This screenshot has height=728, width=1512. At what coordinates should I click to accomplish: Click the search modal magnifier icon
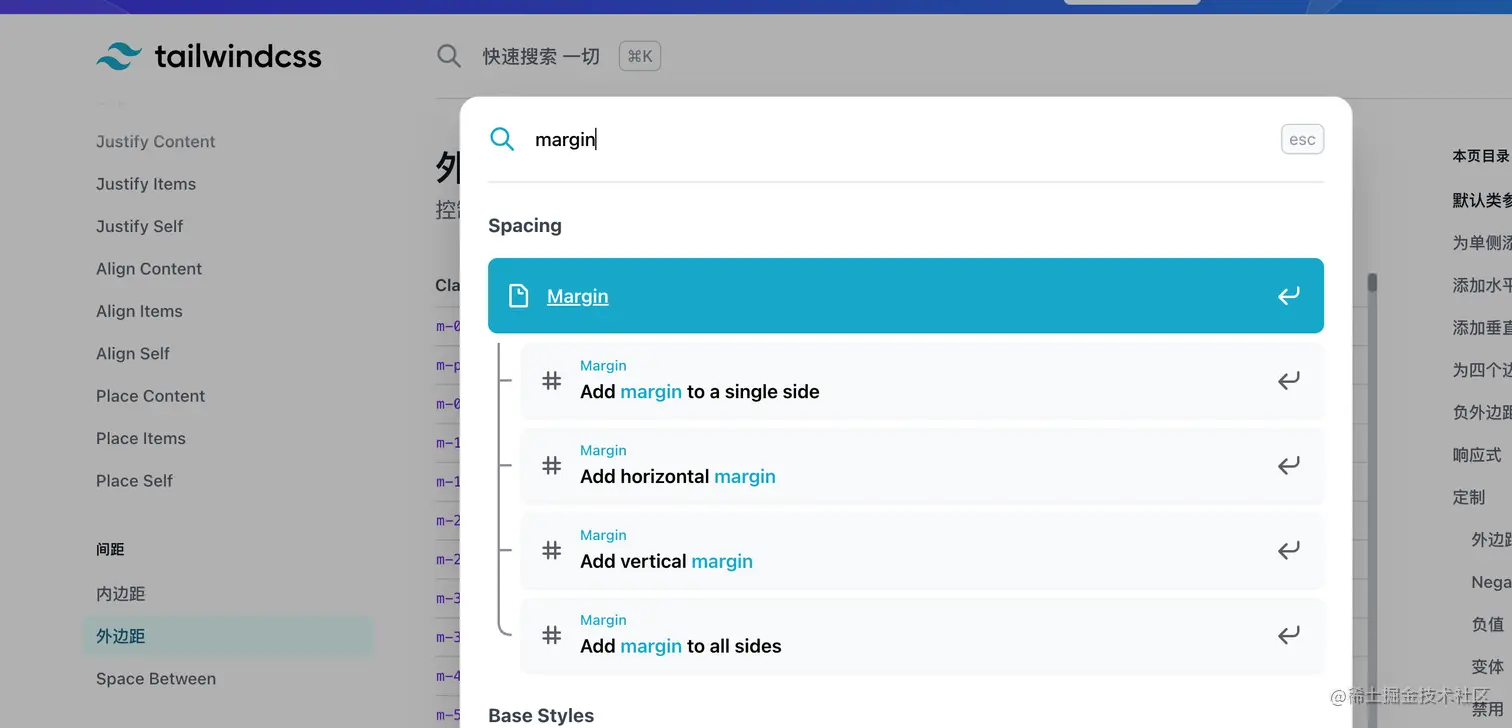click(x=502, y=139)
